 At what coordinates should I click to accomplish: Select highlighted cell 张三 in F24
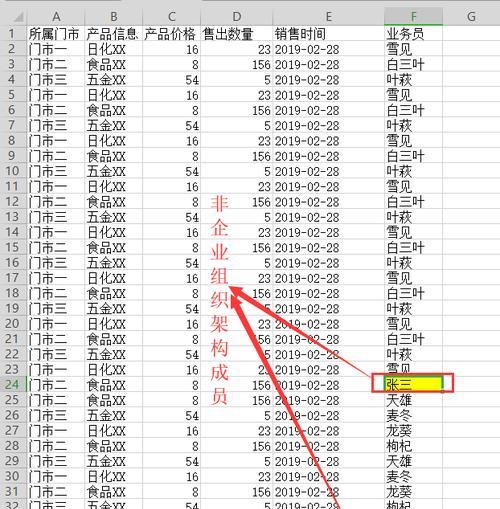pyautogui.click(x=413, y=384)
